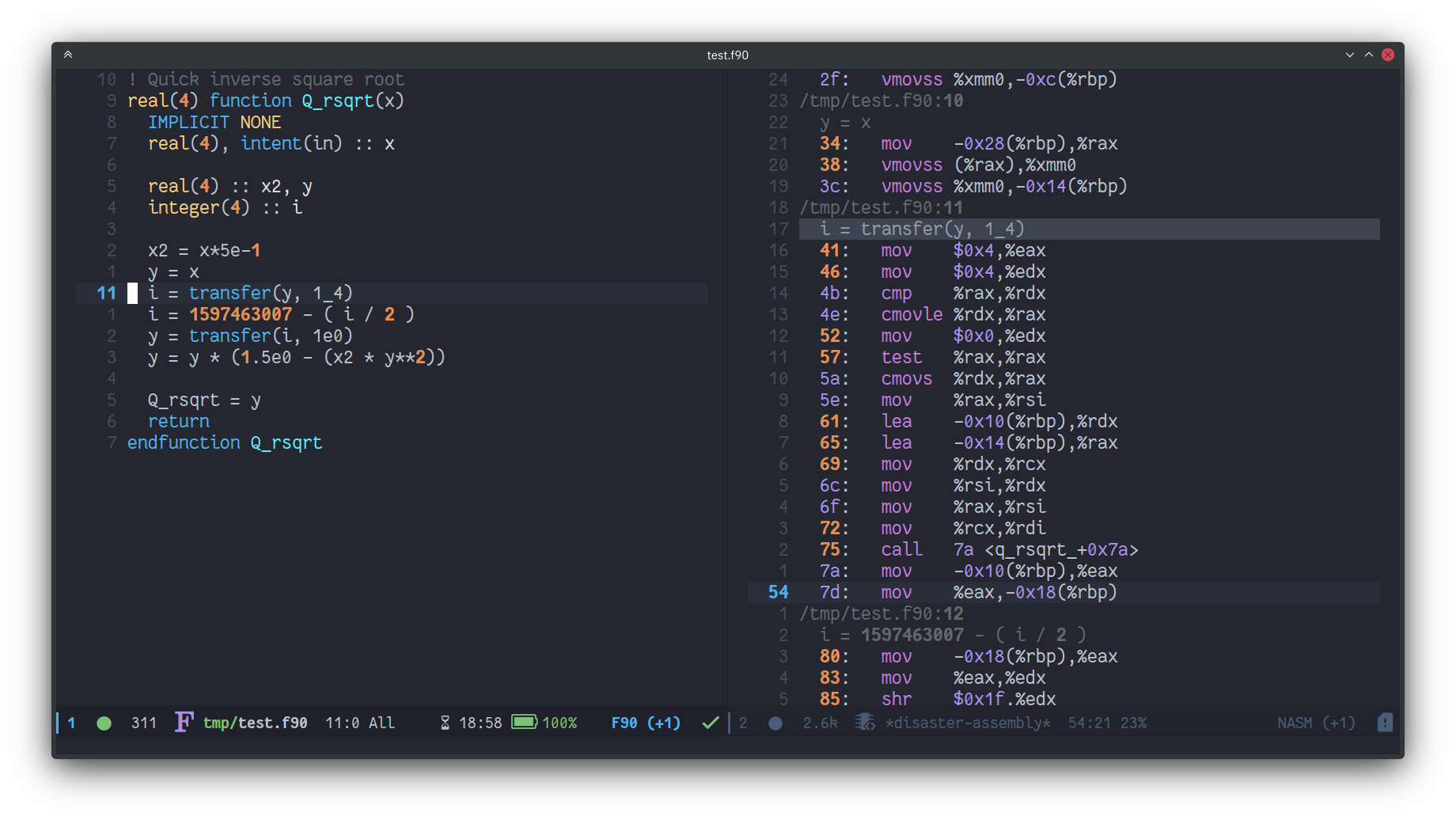Click the '75: call 7a <q_rsqrt_+0x7a>' instruction

[979, 549]
